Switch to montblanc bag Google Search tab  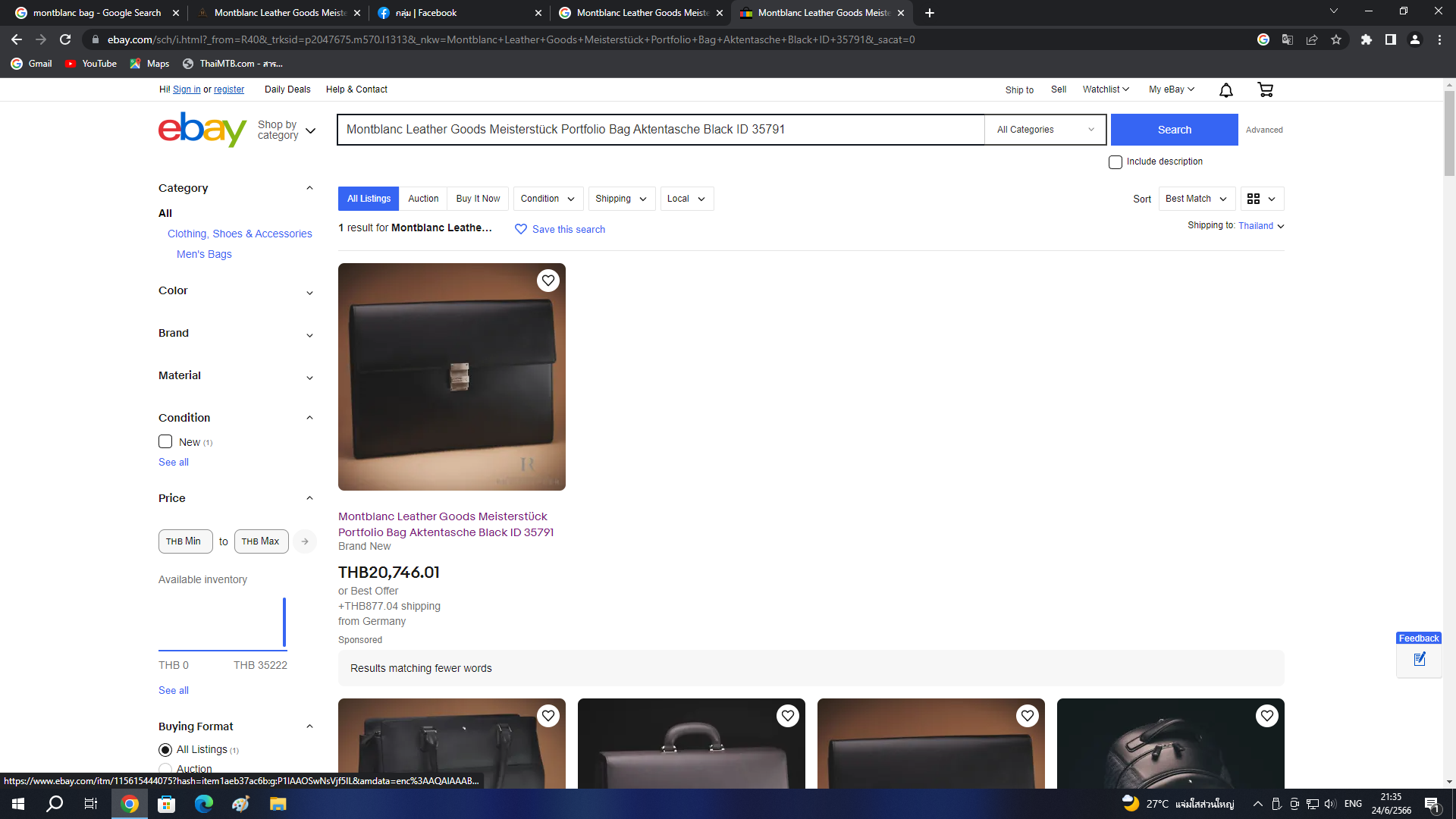pos(97,13)
